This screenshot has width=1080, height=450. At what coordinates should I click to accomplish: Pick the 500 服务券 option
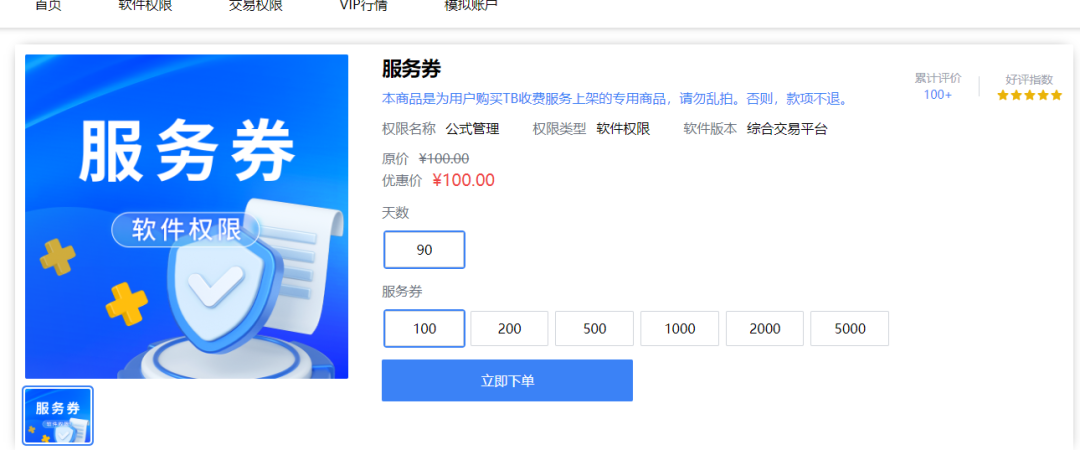pyautogui.click(x=594, y=329)
